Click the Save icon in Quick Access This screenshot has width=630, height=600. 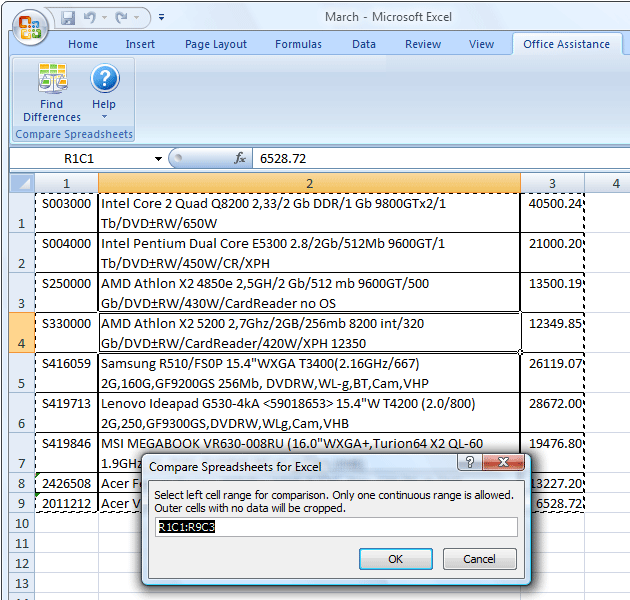(x=68, y=17)
